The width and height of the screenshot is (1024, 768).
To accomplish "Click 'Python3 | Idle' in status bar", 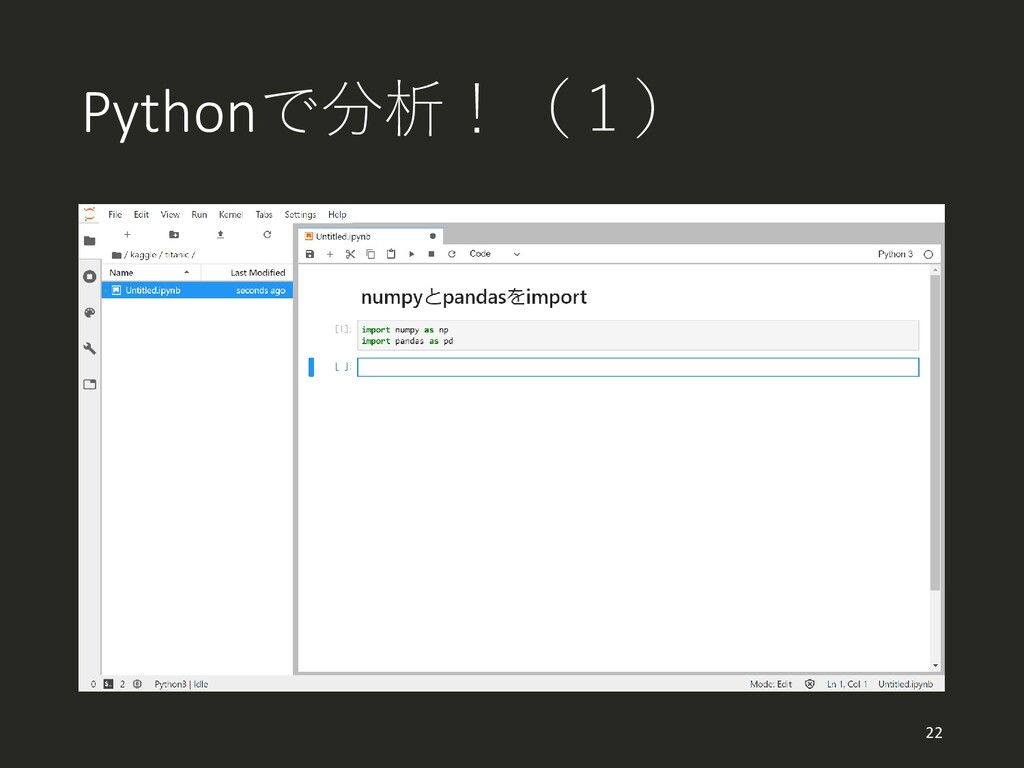I will (x=181, y=684).
